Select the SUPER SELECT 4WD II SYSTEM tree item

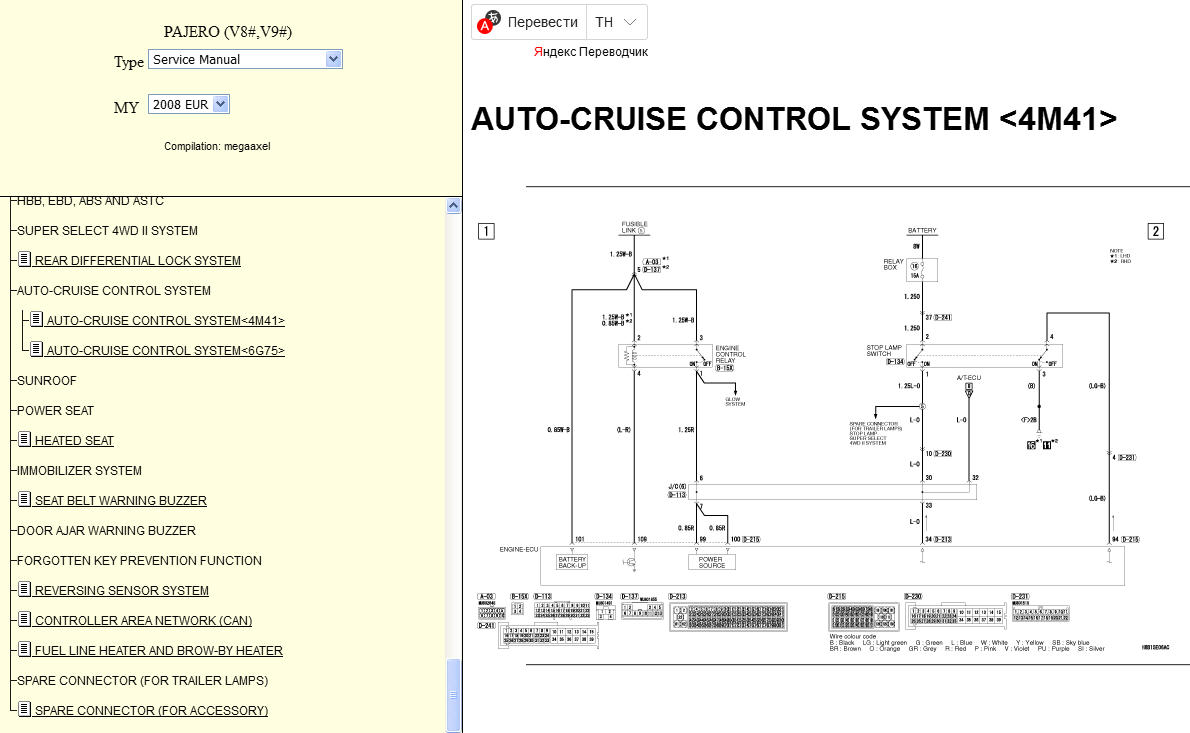(x=107, y=231)
